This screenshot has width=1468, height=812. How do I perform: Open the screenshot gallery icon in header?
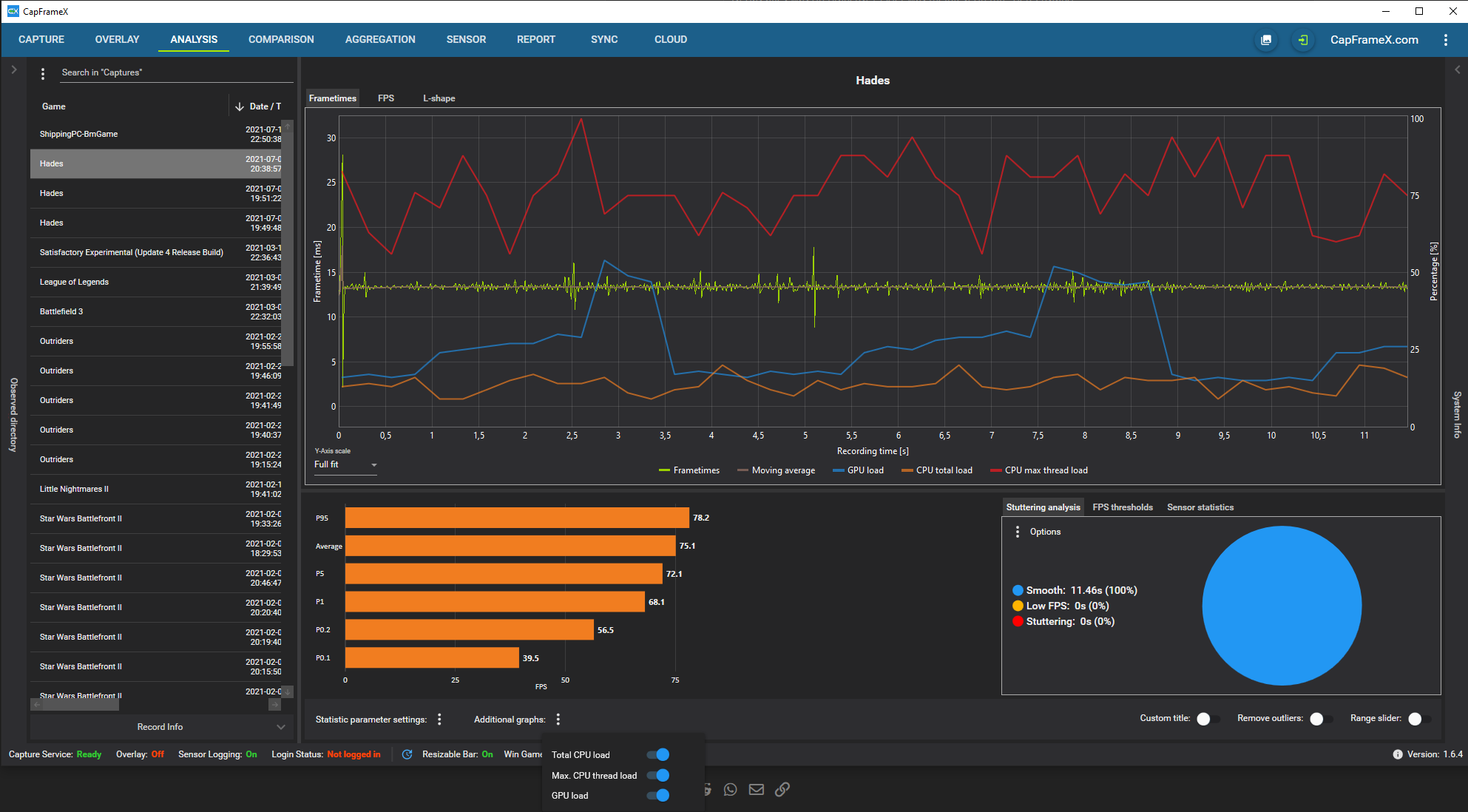pos(1266,40)
